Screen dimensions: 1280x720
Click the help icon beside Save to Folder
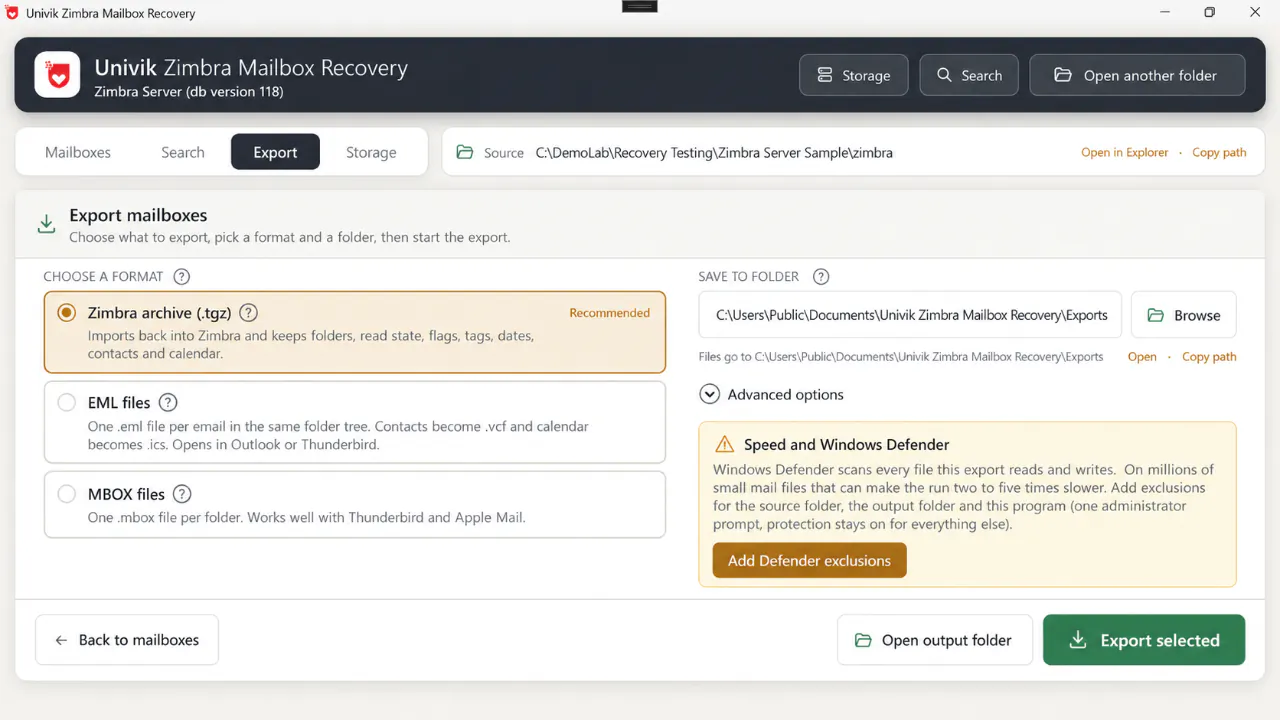pyautogui.click(x=821, y=277)
